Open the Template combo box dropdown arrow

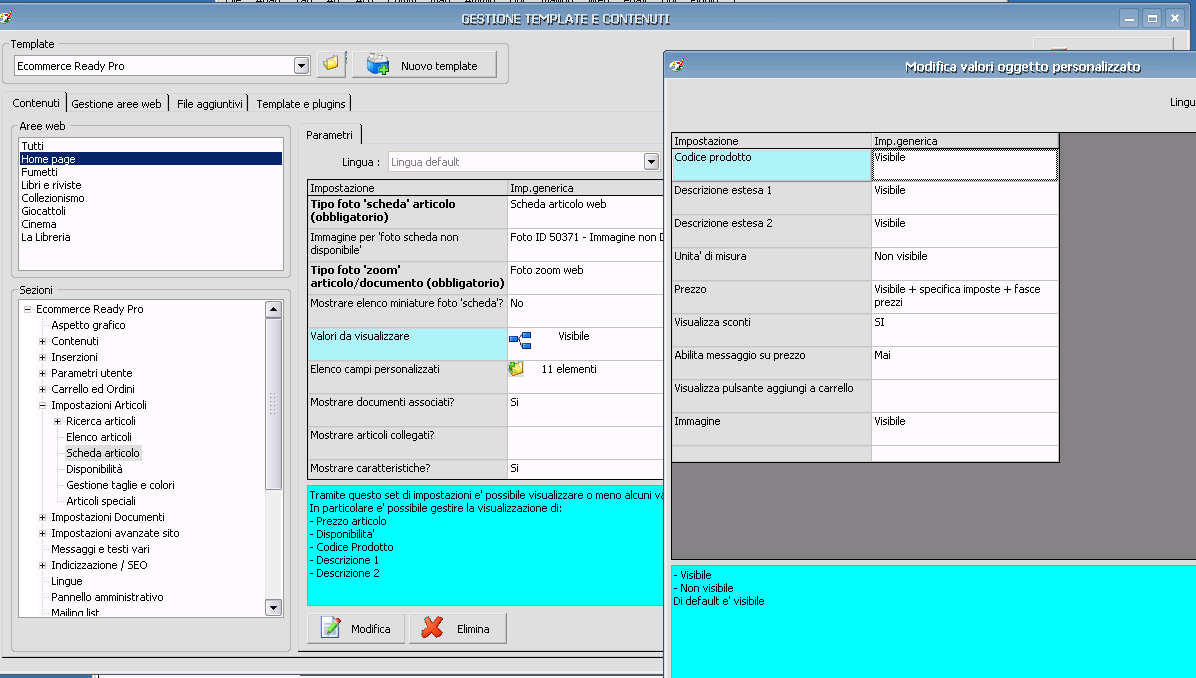(x=301, y=66)
